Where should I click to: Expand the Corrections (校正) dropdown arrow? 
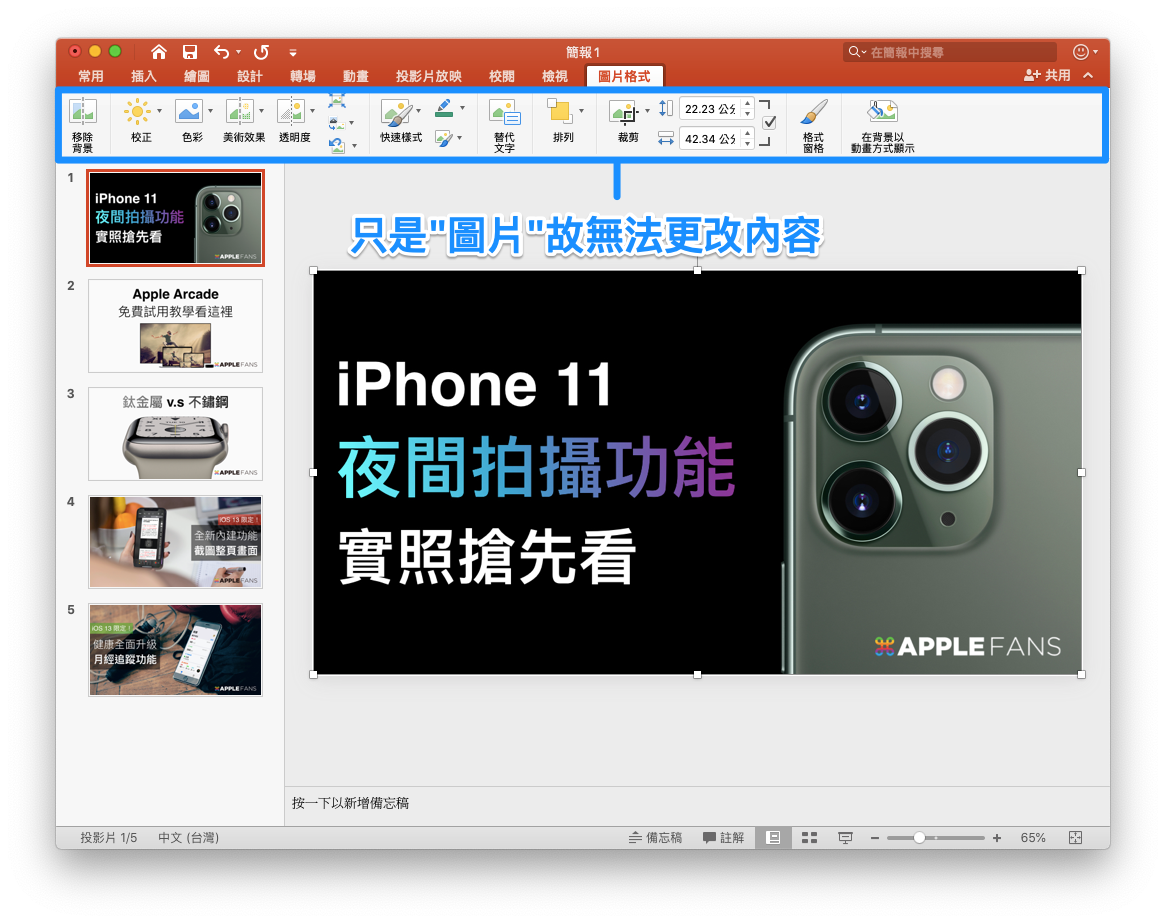(x=159, y=111)
